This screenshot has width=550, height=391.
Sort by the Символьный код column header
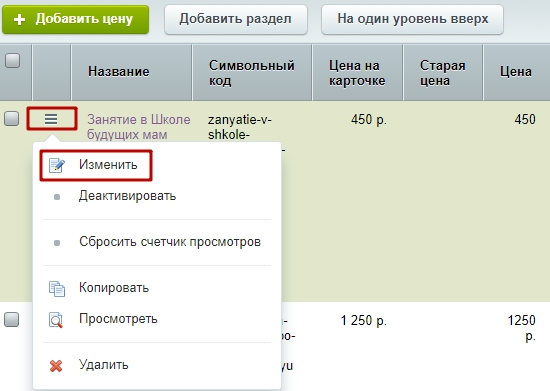pos(252,73)
